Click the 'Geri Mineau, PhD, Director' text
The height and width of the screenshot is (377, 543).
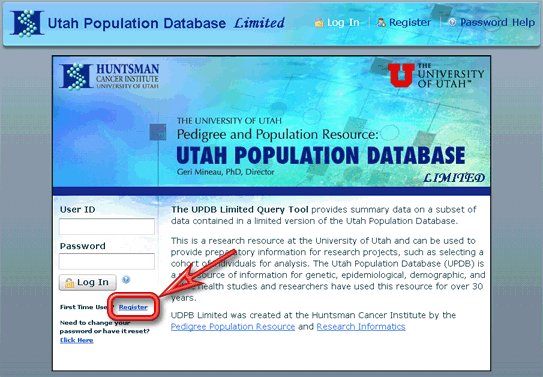225,172
